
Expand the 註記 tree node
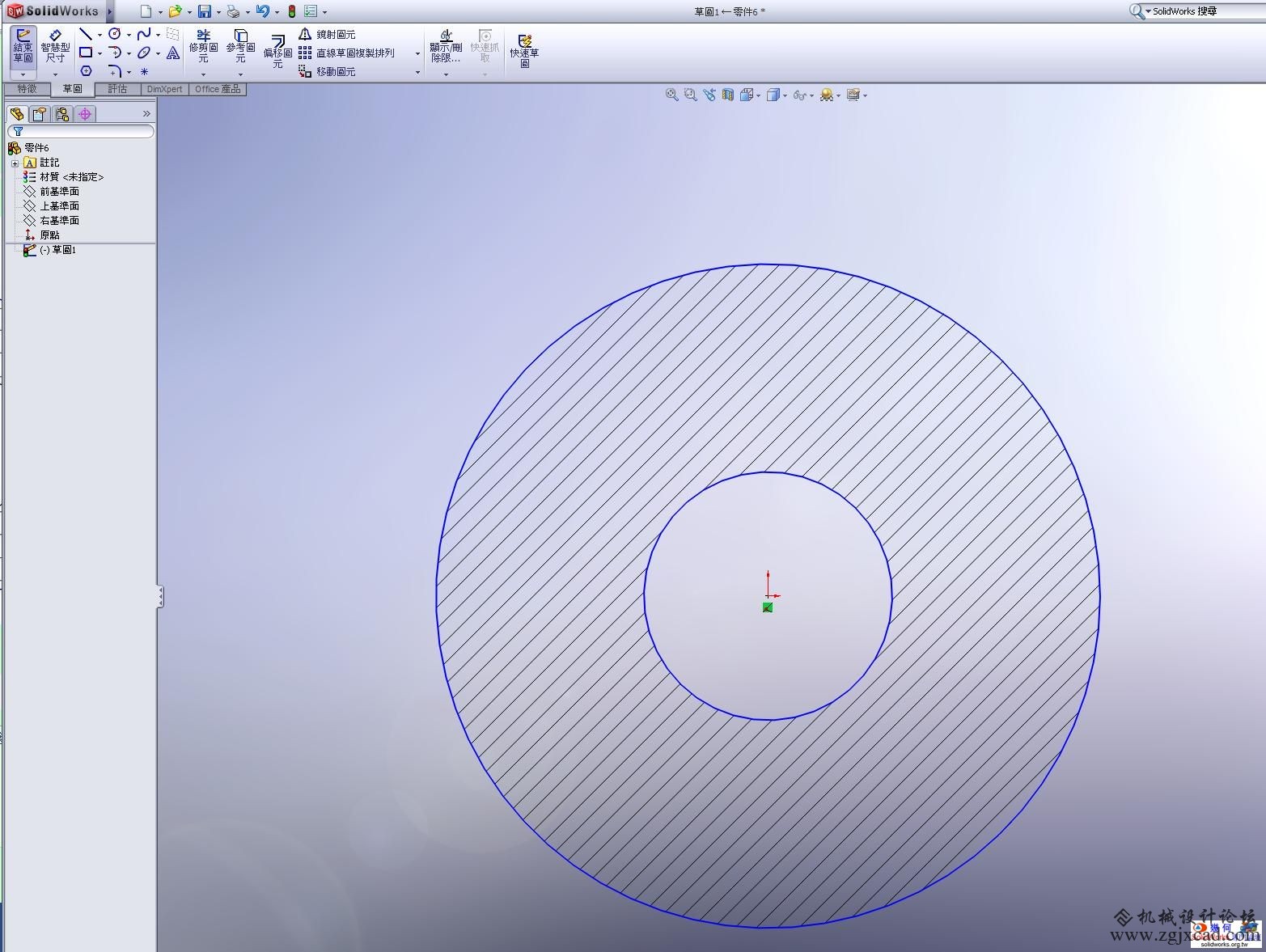[x=15, y=163]
